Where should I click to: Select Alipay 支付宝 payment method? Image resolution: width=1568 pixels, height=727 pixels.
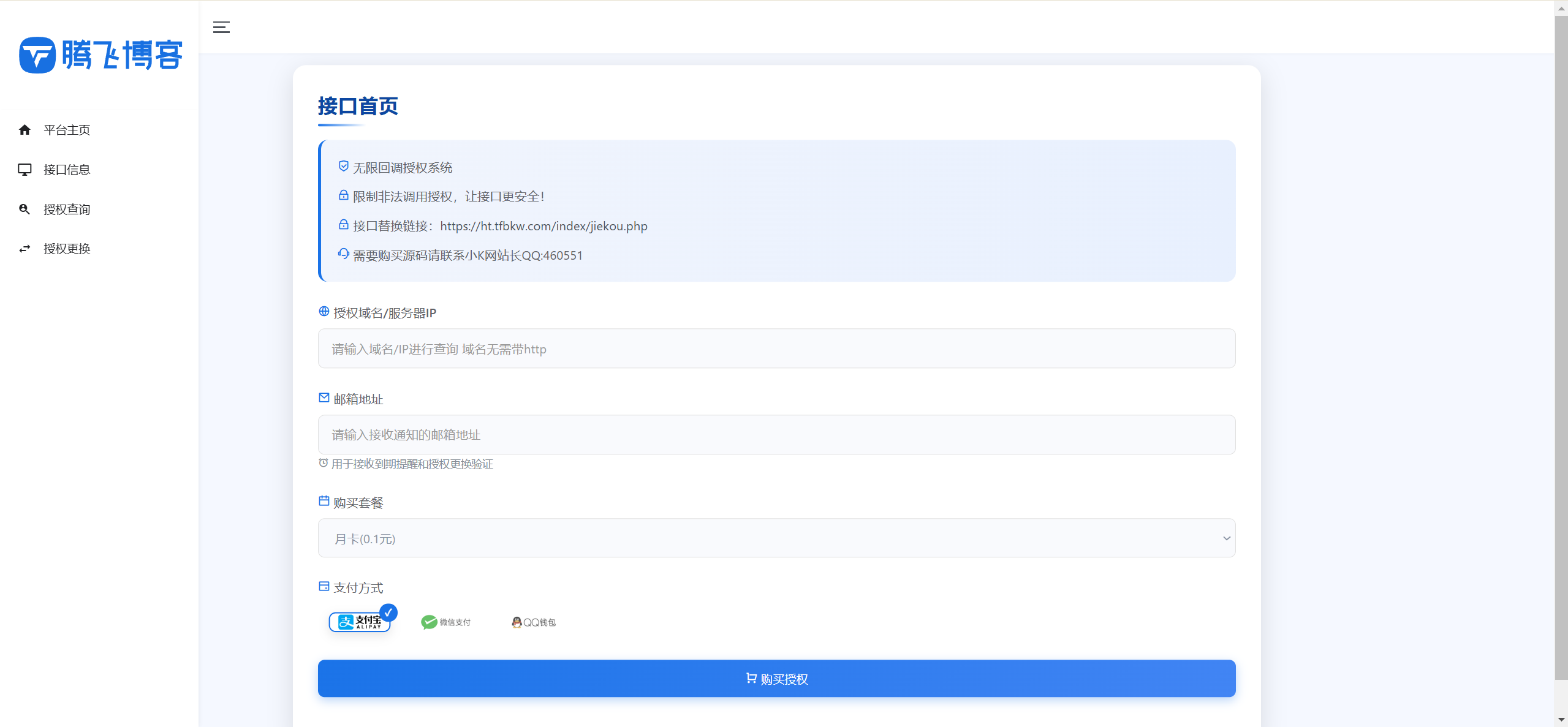pyautogui.click(x=360, y=622)
